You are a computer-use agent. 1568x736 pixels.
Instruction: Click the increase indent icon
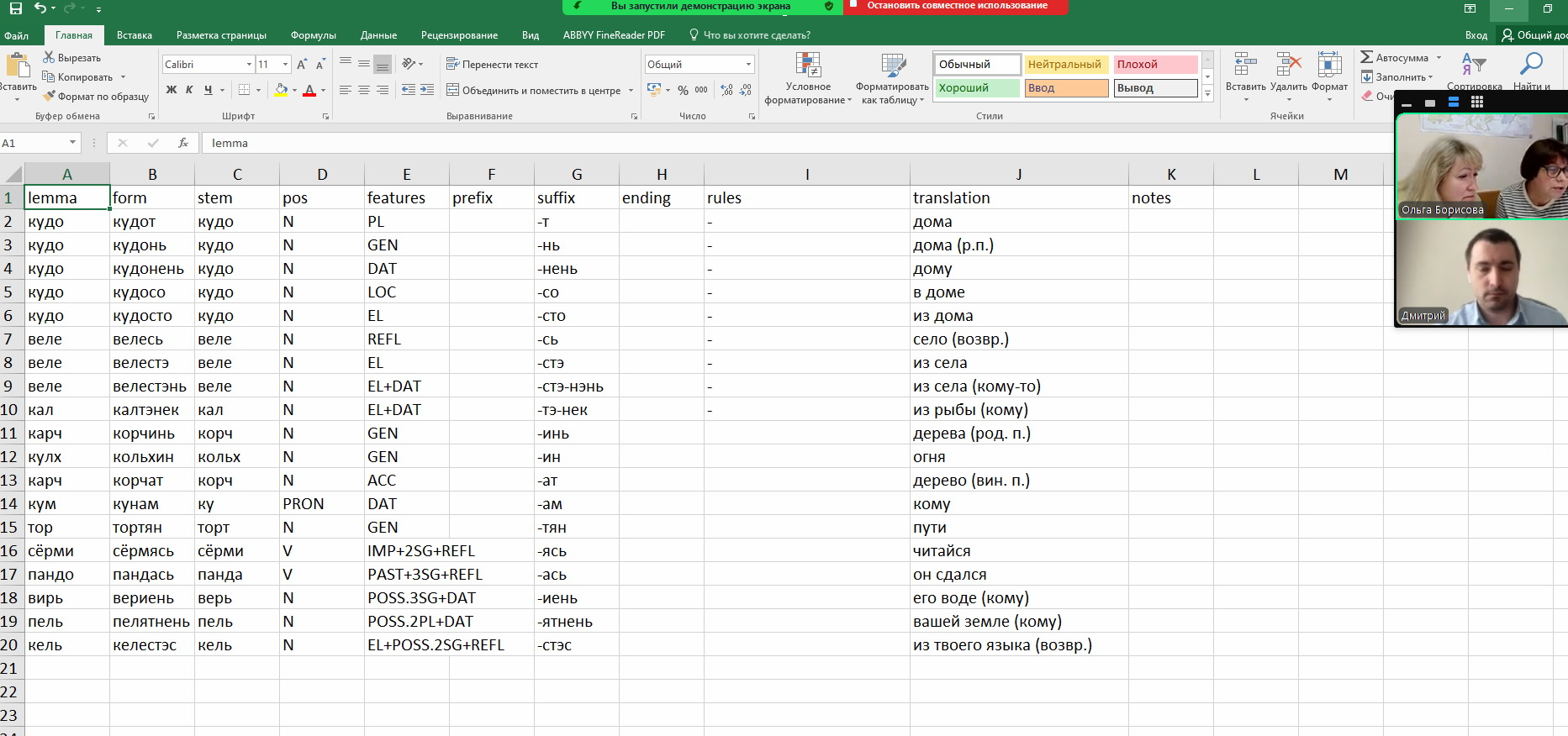point(427,90)
